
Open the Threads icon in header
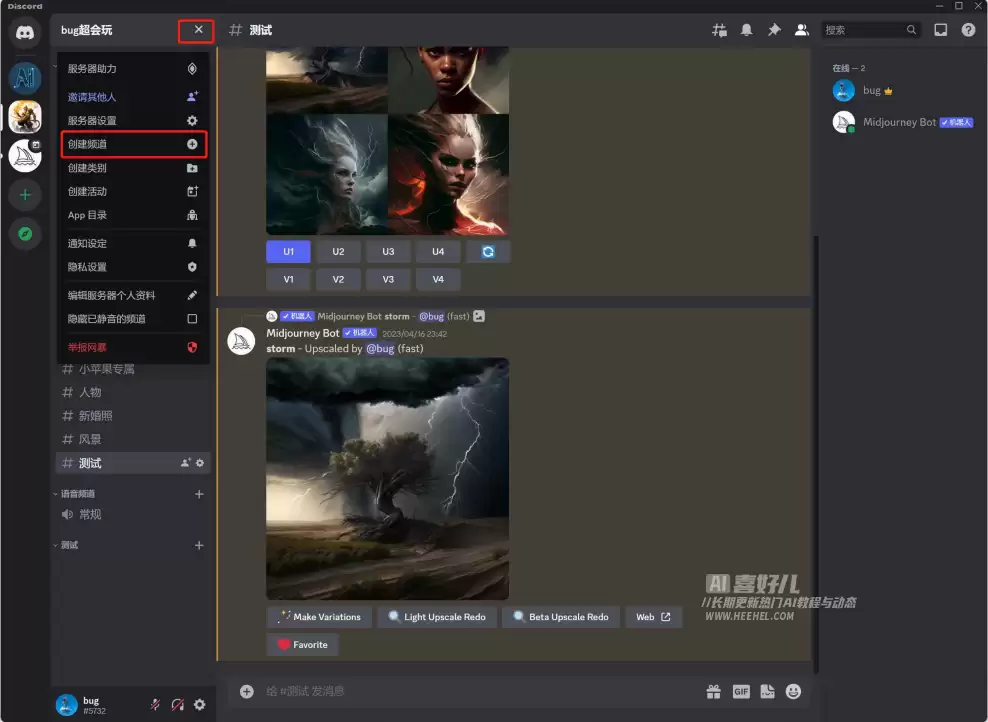(719, 30)
